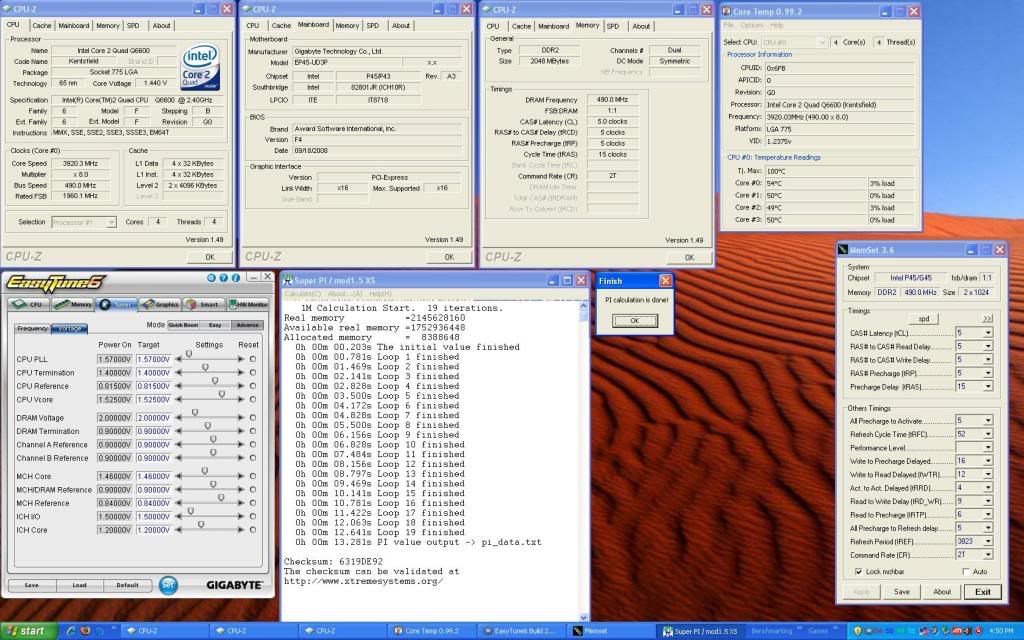
Task: Open the Smart tab in EasyTune6
Action: pyautogui.click(x=203, y=304)
